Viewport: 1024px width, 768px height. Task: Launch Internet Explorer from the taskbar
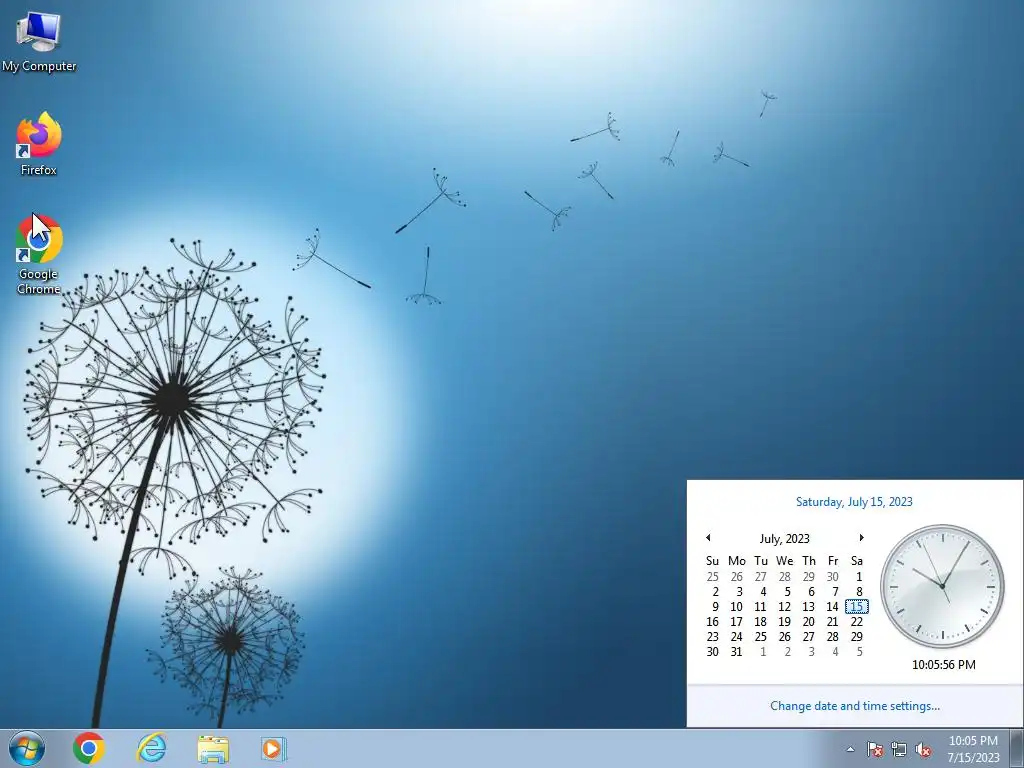click(x=151, y=748)
